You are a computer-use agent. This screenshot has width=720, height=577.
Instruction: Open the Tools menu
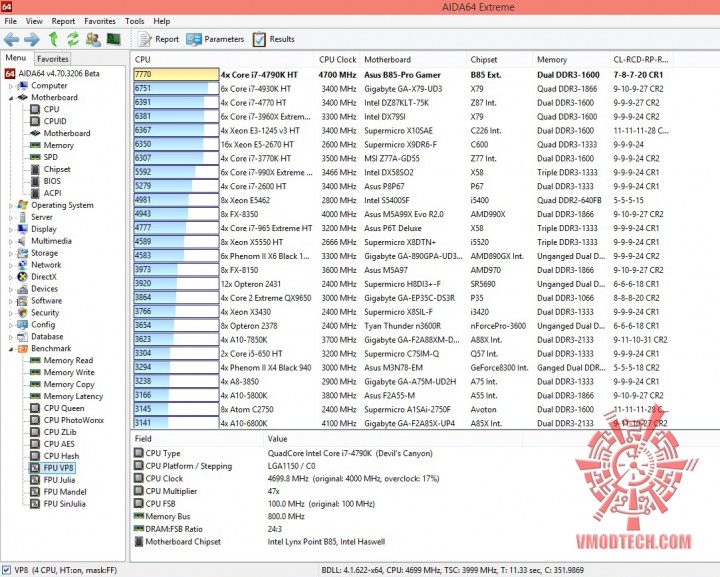[x=135, y=21]
